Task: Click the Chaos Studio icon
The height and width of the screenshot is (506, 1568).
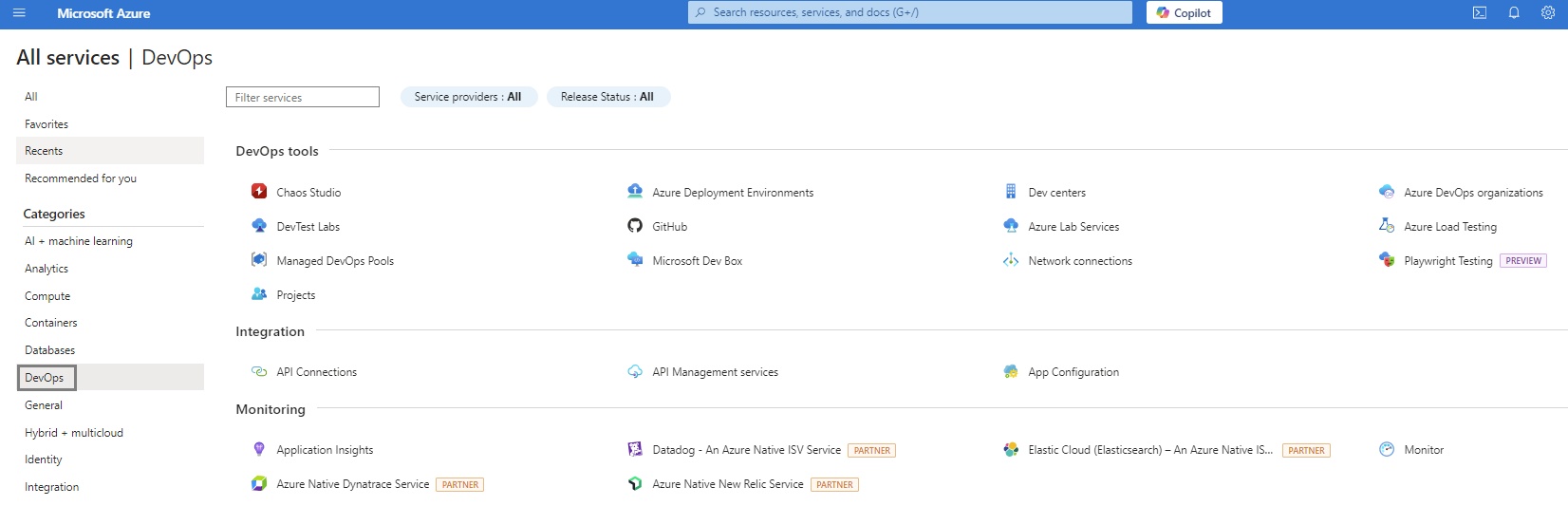Action: pos(259,191)
